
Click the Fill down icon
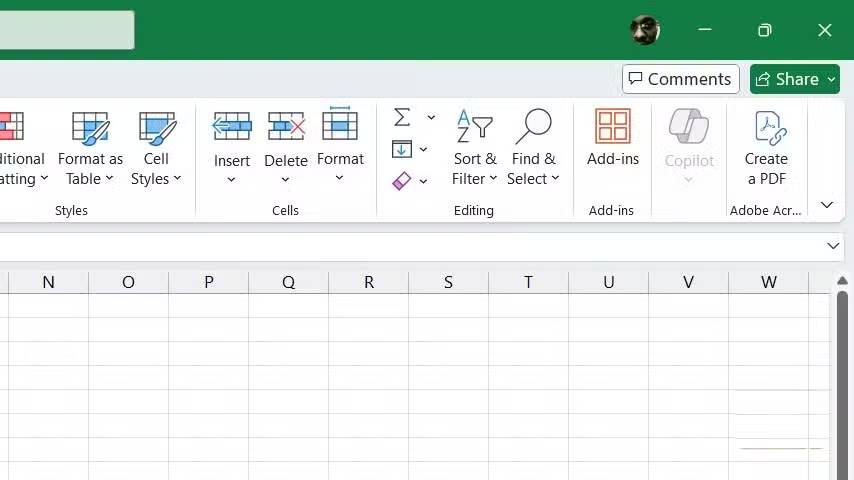(402, 150)
